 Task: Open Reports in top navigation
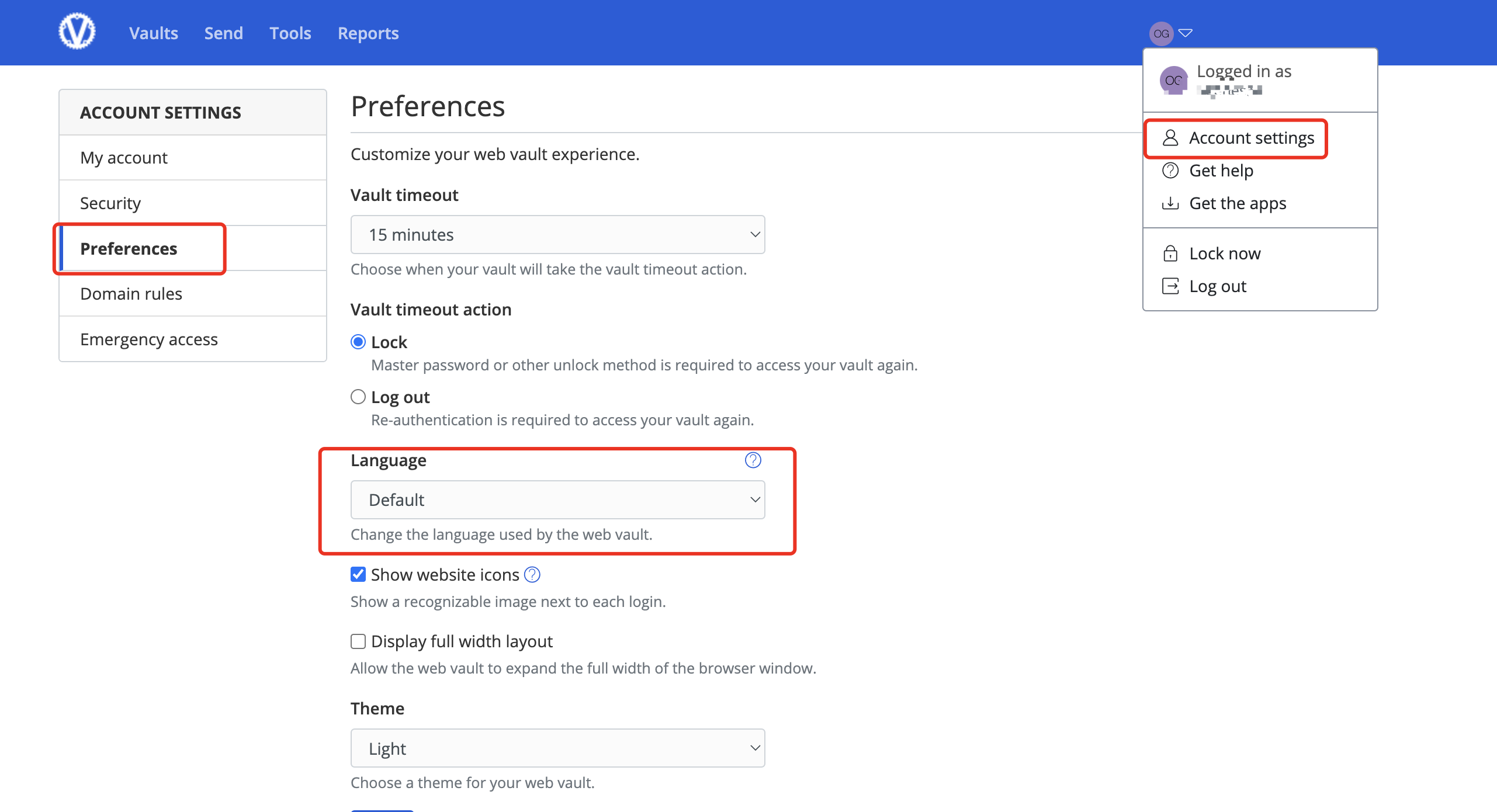pyautogui.click(x=368, y=33)
